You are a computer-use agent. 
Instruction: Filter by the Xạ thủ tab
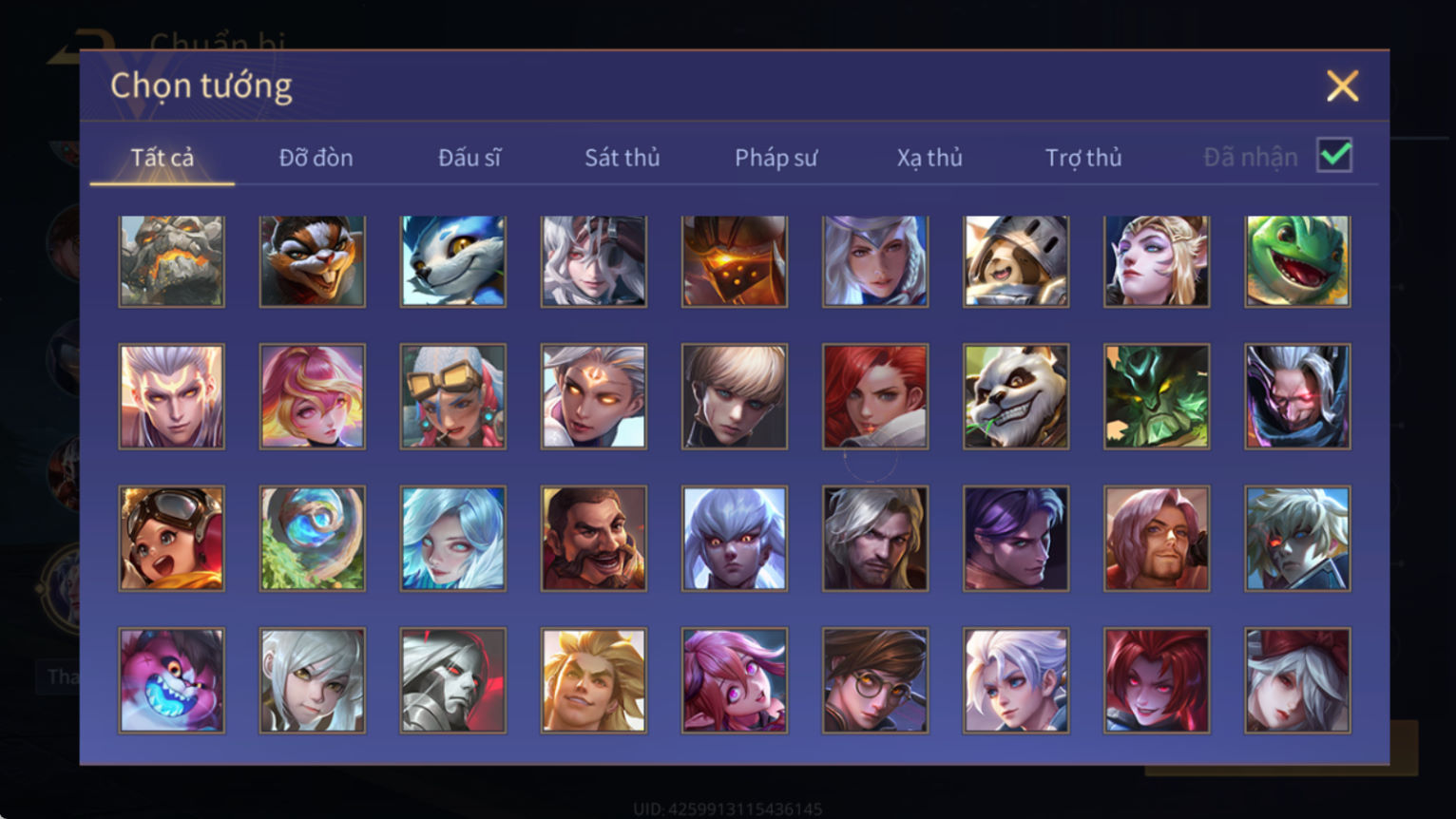click(x=929, y=158)
